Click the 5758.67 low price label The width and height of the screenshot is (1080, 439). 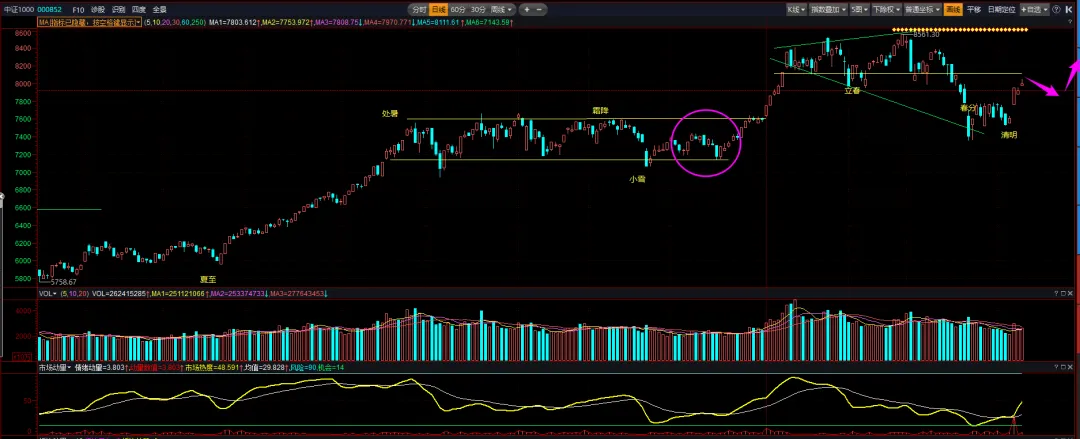pyautogui.click(x=63, y=283)
